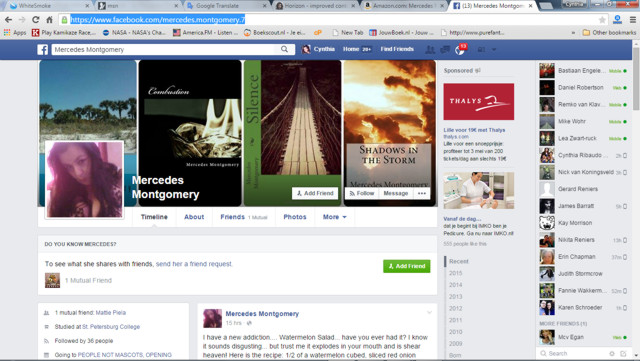
Task: Open the Chrome menu hamburger icon
Action: (x=632, y=20)
